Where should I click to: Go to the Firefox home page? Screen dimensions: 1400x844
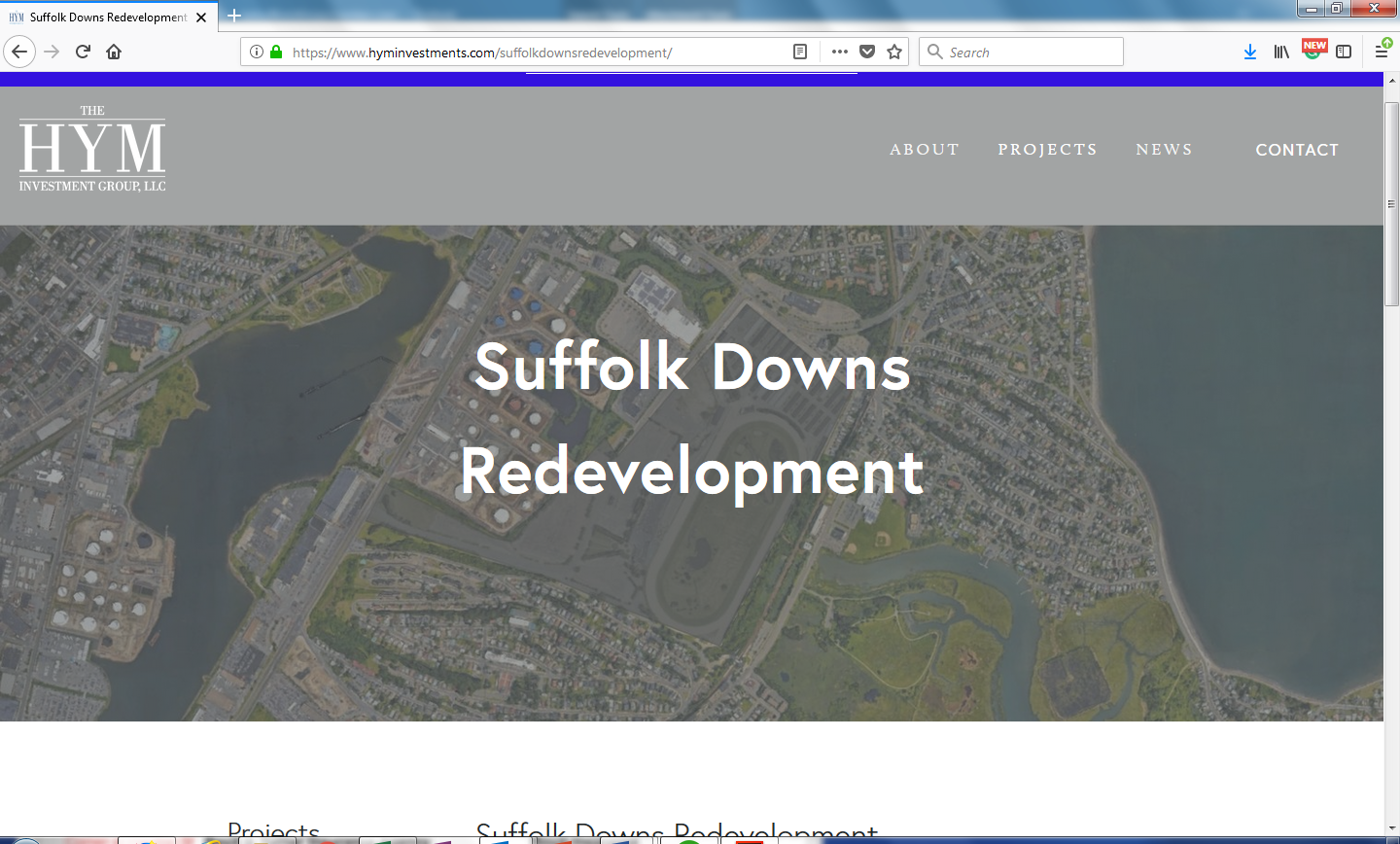(114, 52)
